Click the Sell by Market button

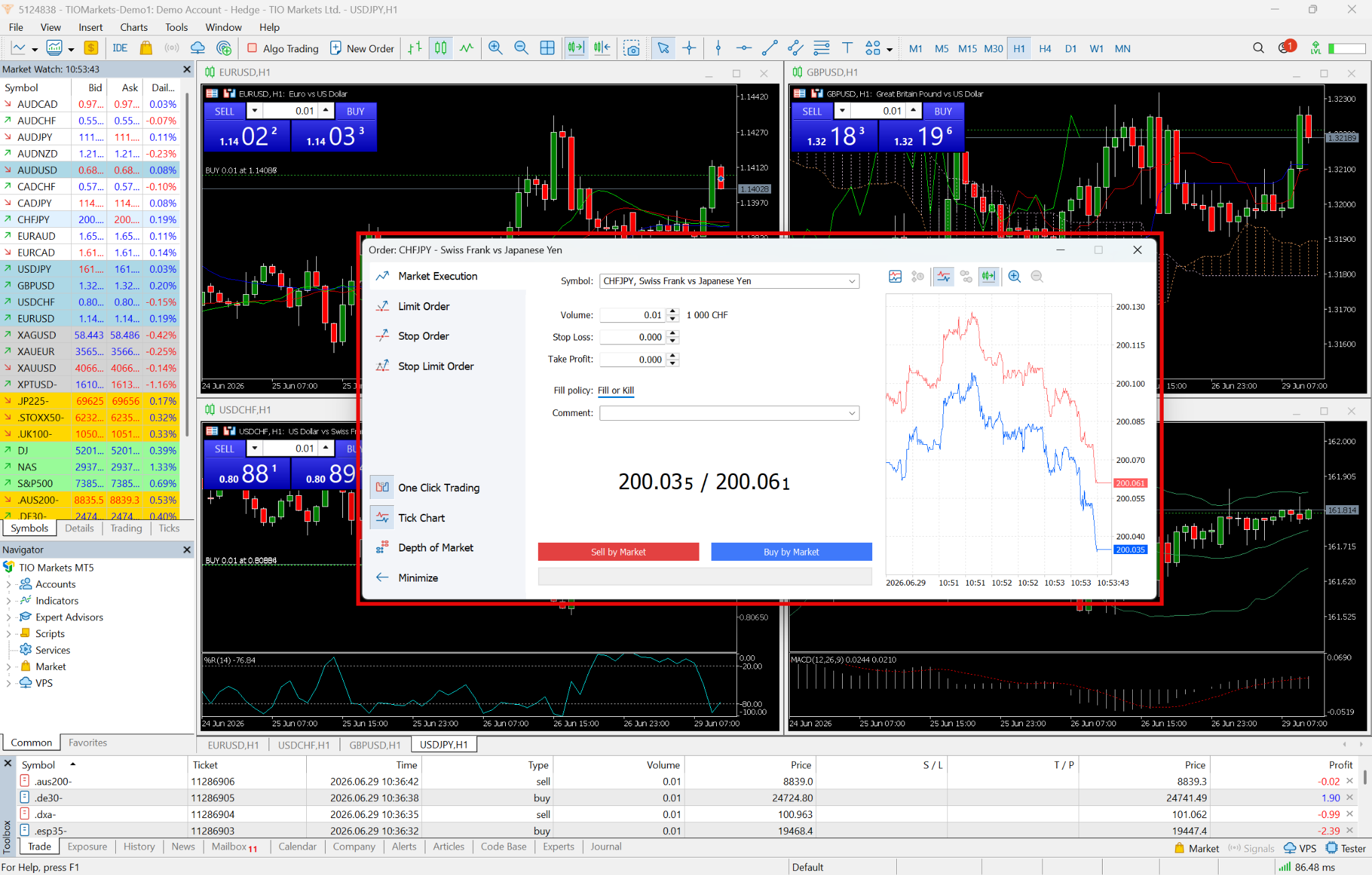click(618, 552)
